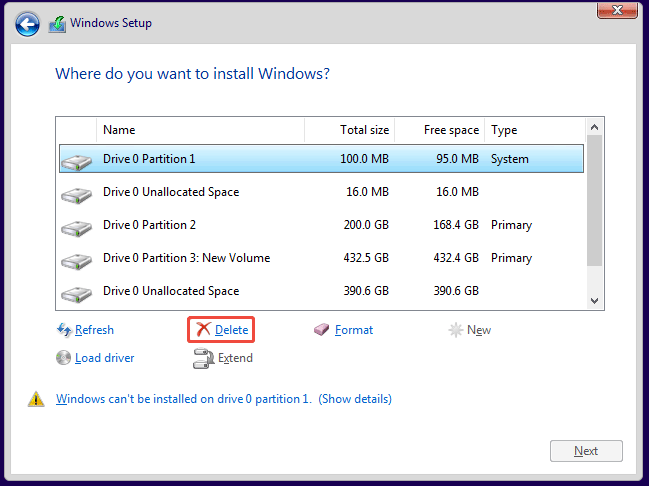The image size is (649, 486).
Task: Click the 432.4 GB free space cell
Action: tap(456, 258)
